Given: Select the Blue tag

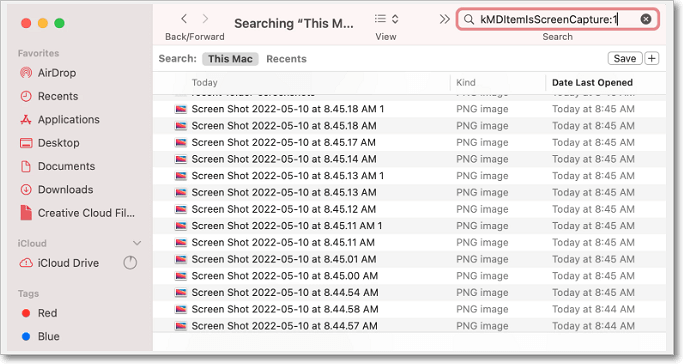Looking at the screenshot, I should click(40, 337).
